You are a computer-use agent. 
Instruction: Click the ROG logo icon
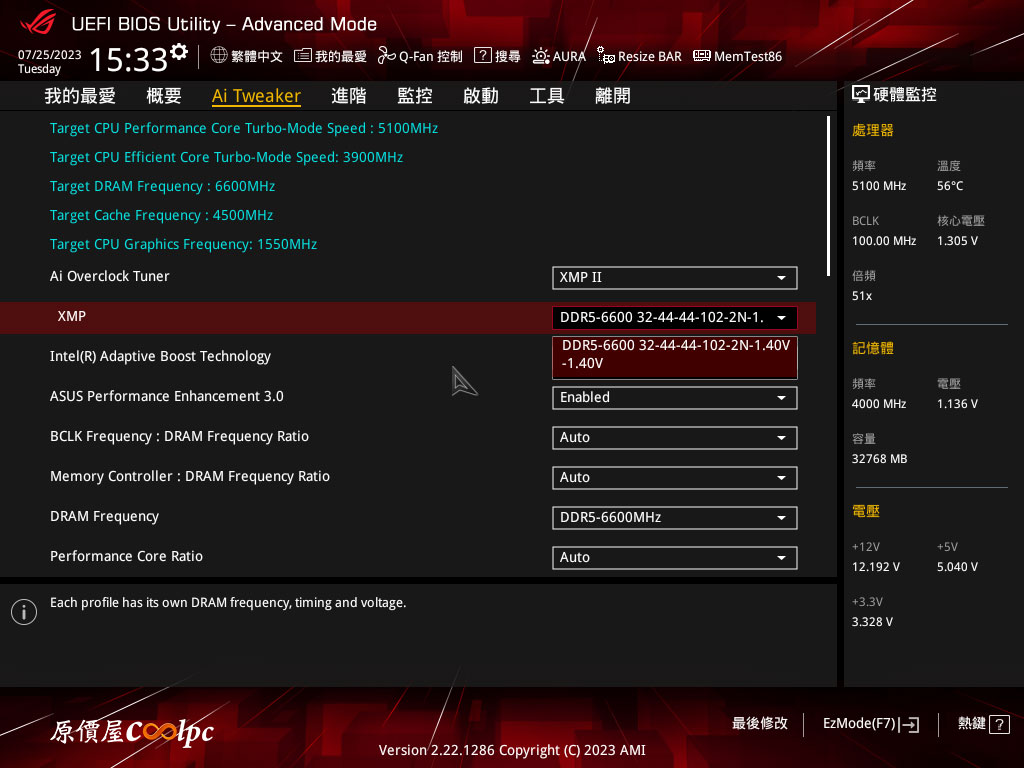click(x=38, y=23)
